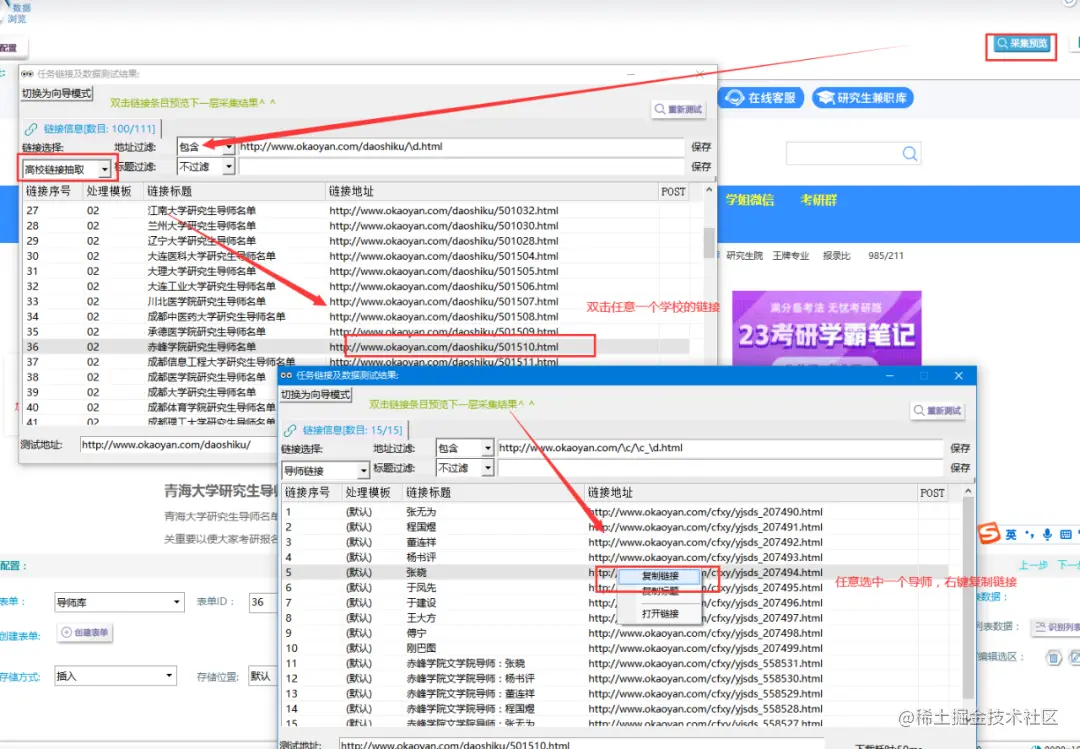This screenshot has width=1080, height=749.
Task: Select tutor row 张无为
Action: click(614, 512)
